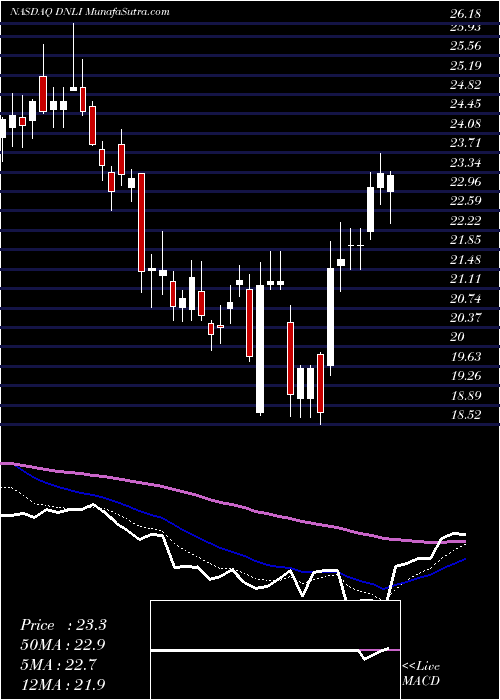Click the white candle rising to 22.96

pyautogui.click(x=371, y=209)
